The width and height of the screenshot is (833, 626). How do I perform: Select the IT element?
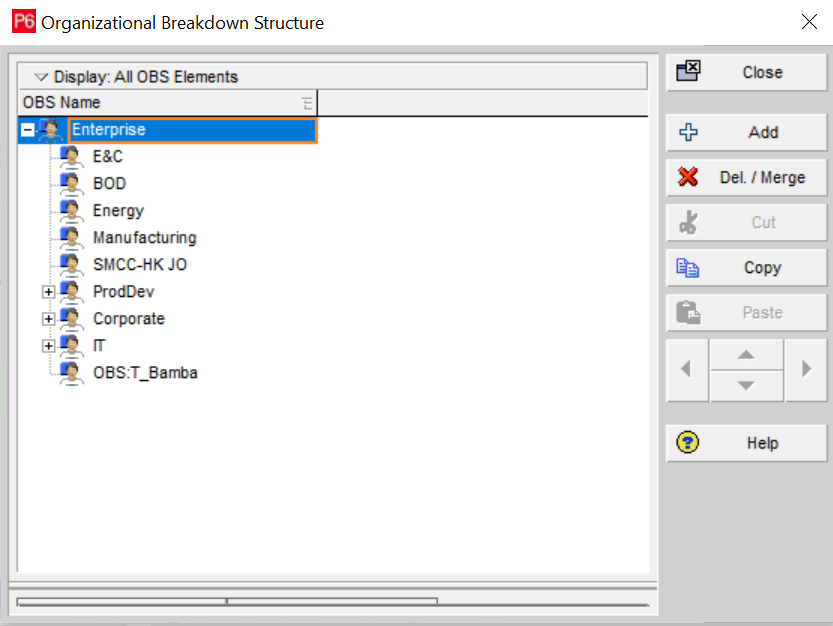(99, 346)
